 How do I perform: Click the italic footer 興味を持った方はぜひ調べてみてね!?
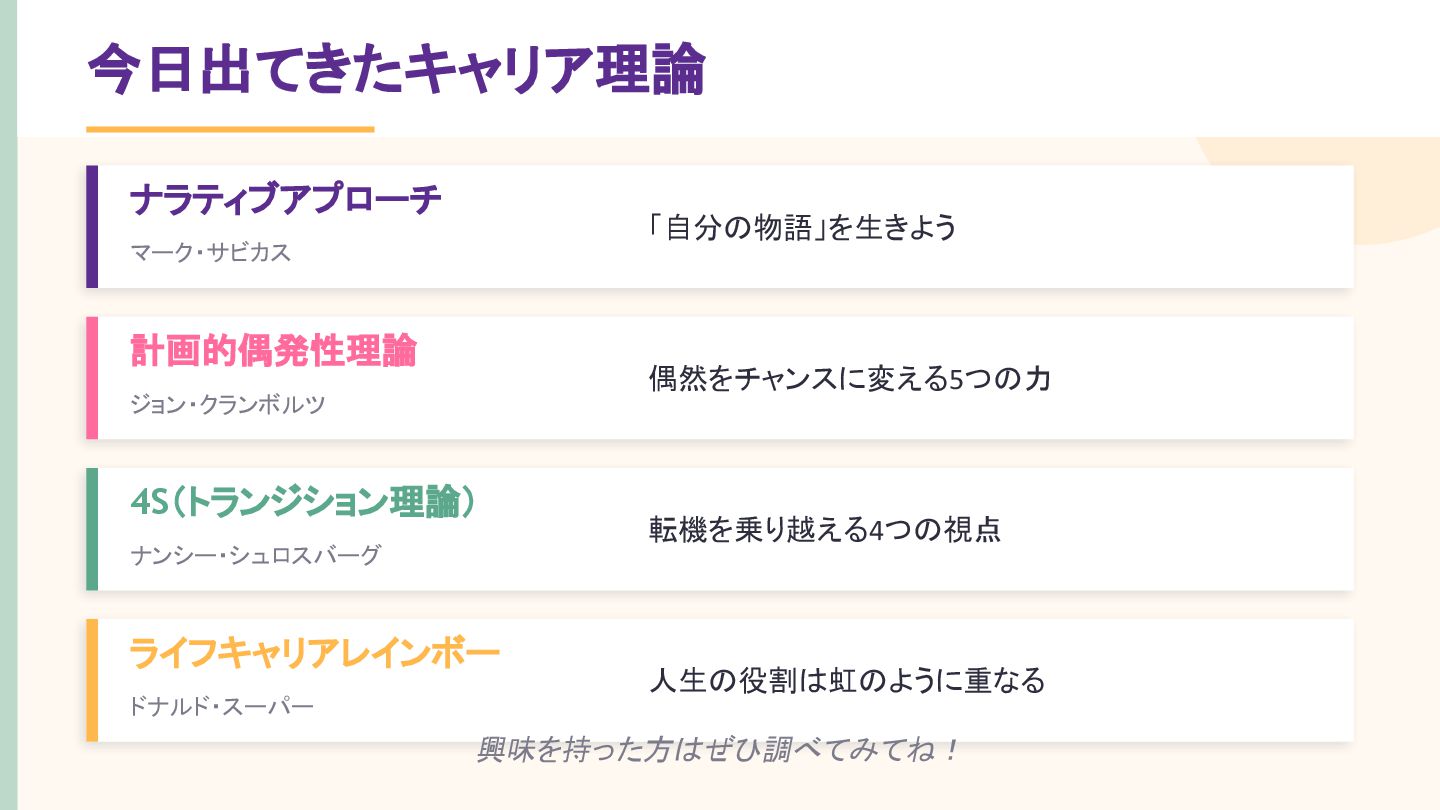(717, 750)
